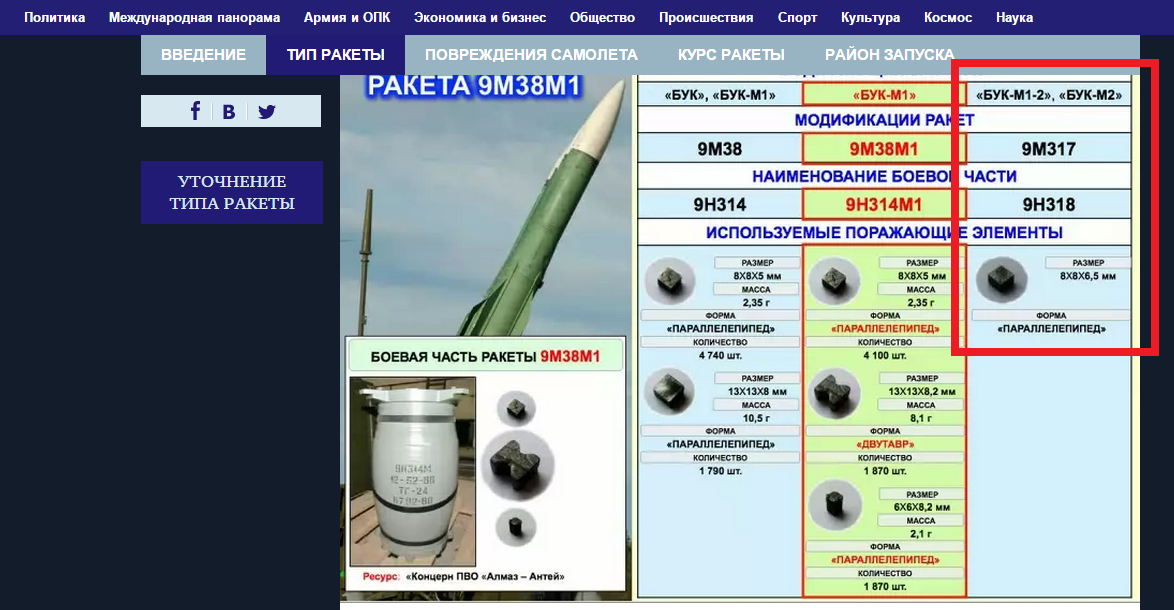
Task: Show the РАЙОН ЗАПУСКА tab
Action: click(x=889, y=55)
